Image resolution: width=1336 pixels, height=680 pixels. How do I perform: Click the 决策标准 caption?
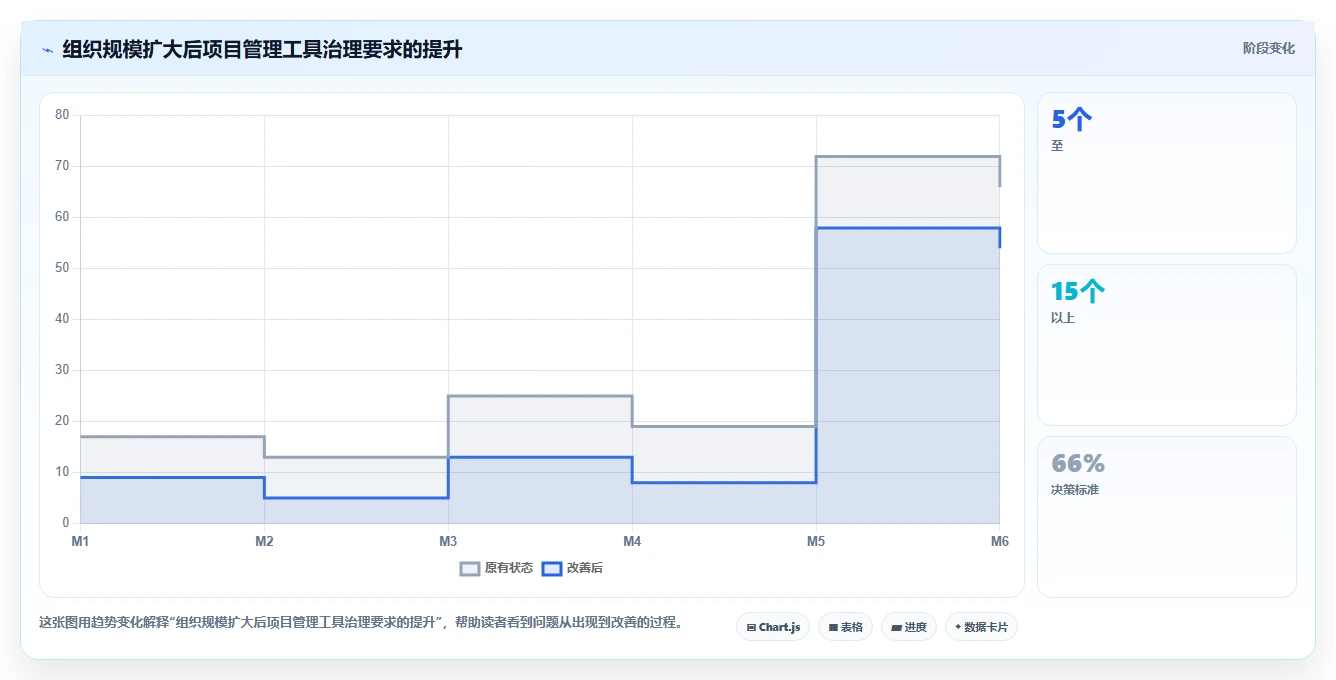[x=1075, y=490]
